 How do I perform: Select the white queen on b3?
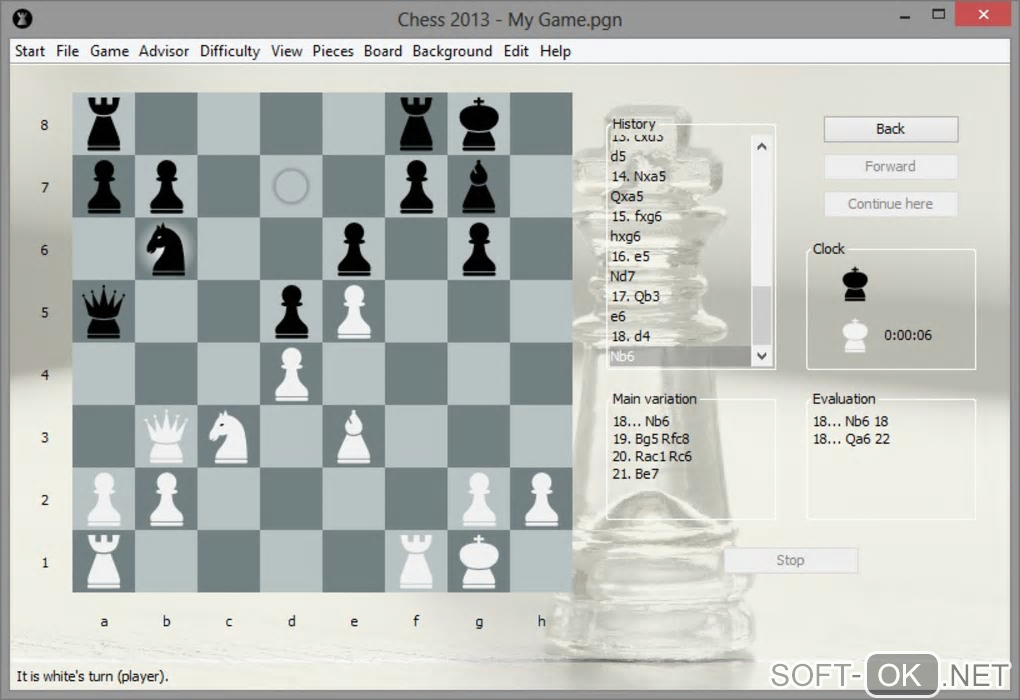(x=167, y=437)
